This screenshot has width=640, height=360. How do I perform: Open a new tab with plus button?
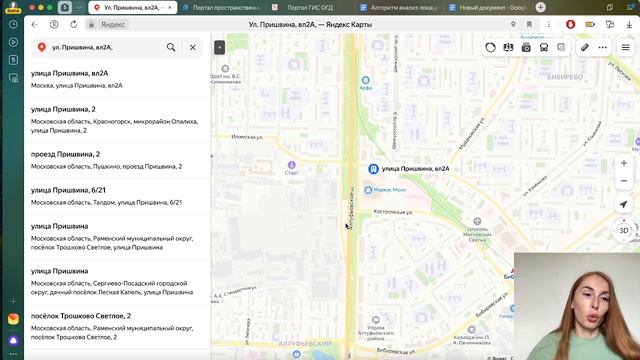(540, 7)
